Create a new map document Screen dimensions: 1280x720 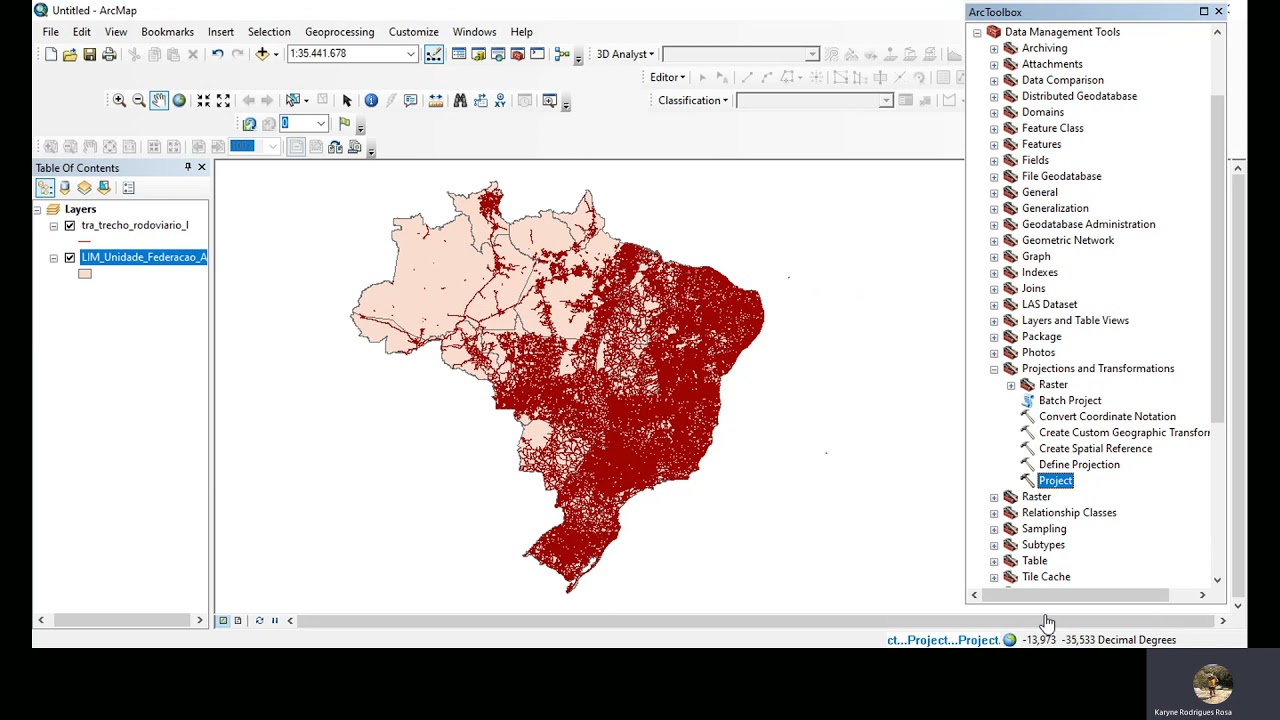click(x=51, y=54)
